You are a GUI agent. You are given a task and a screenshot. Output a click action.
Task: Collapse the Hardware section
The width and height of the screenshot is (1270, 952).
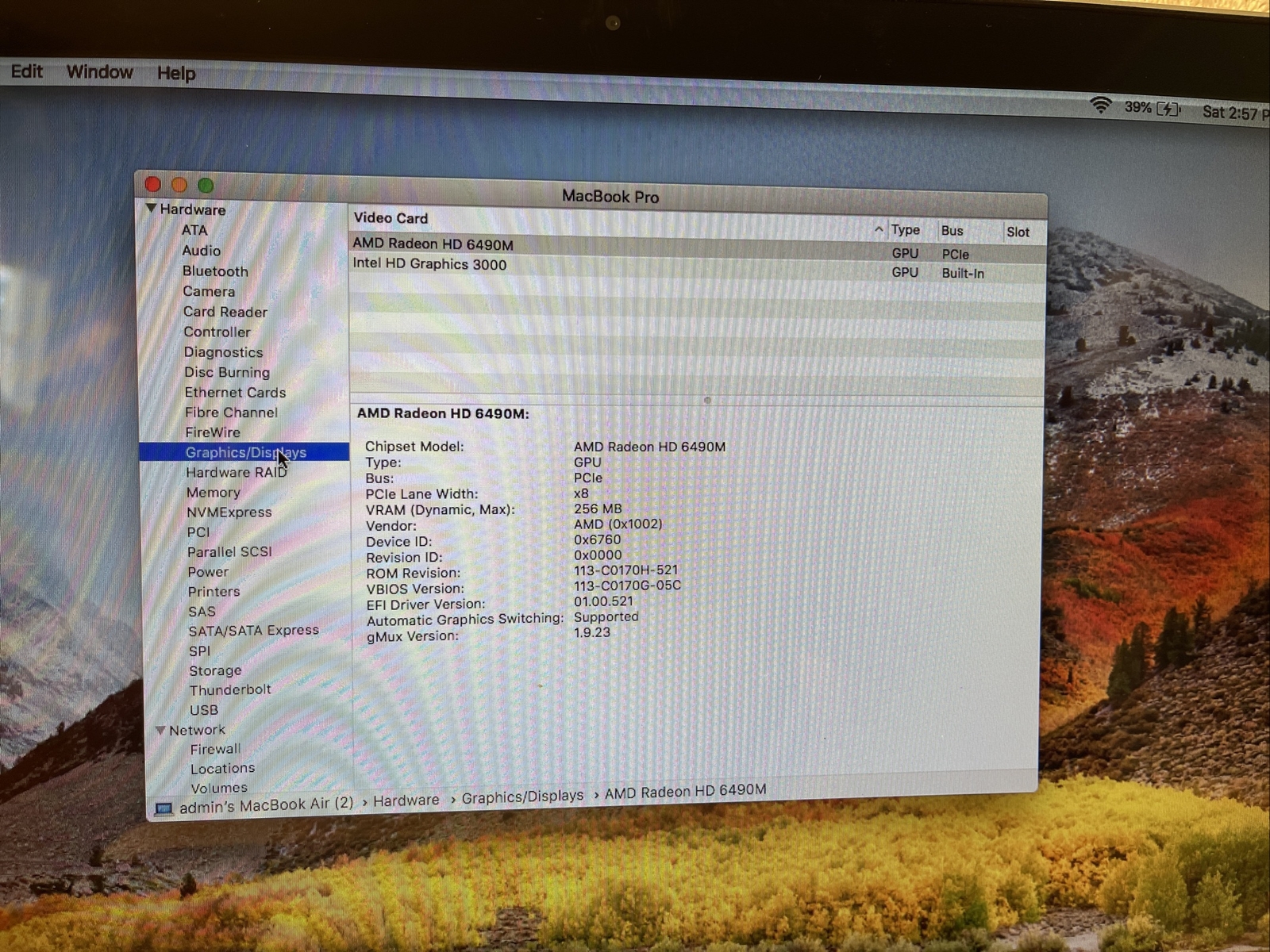151,209
